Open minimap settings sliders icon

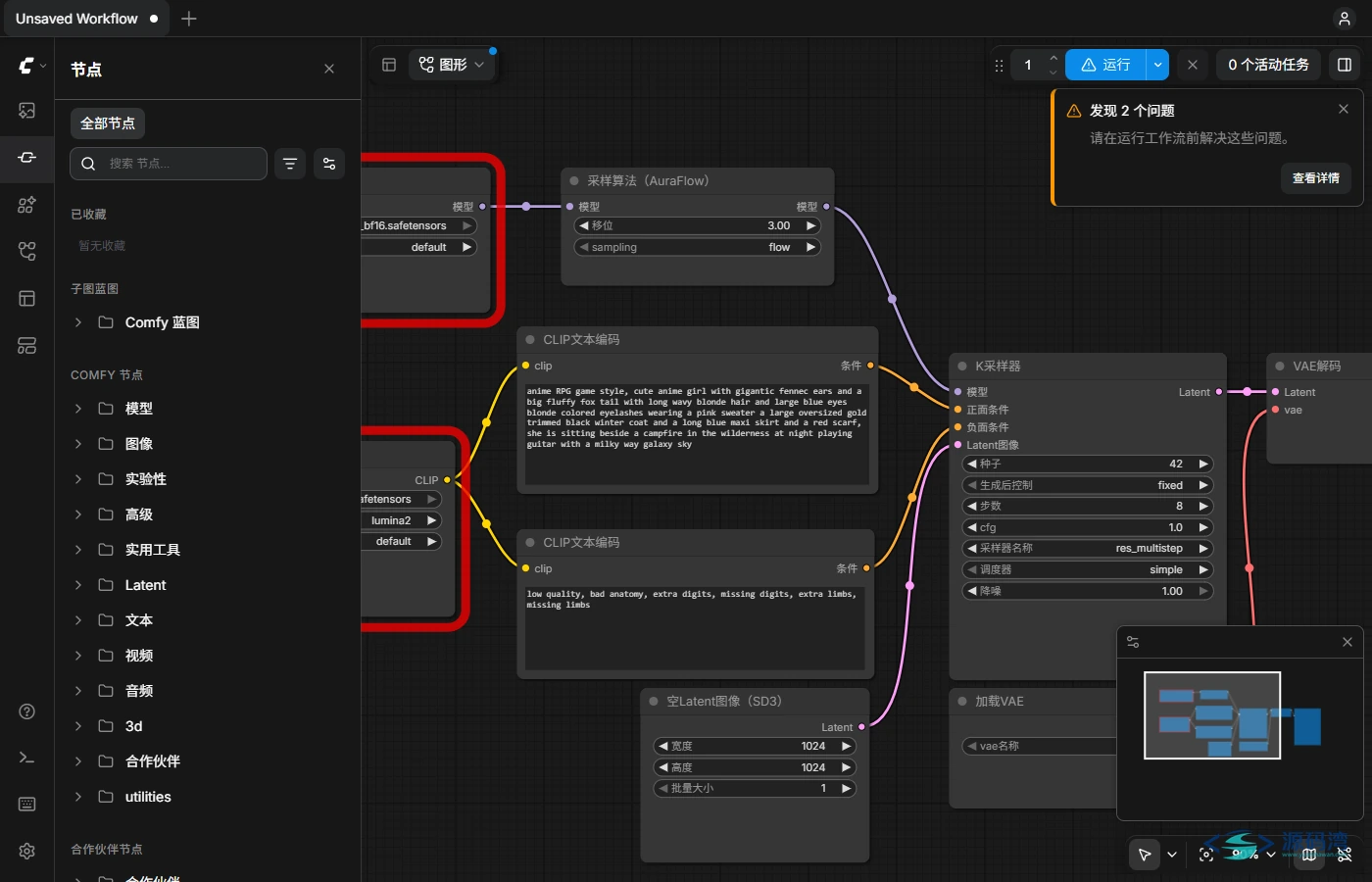(x=1133, y=642)
